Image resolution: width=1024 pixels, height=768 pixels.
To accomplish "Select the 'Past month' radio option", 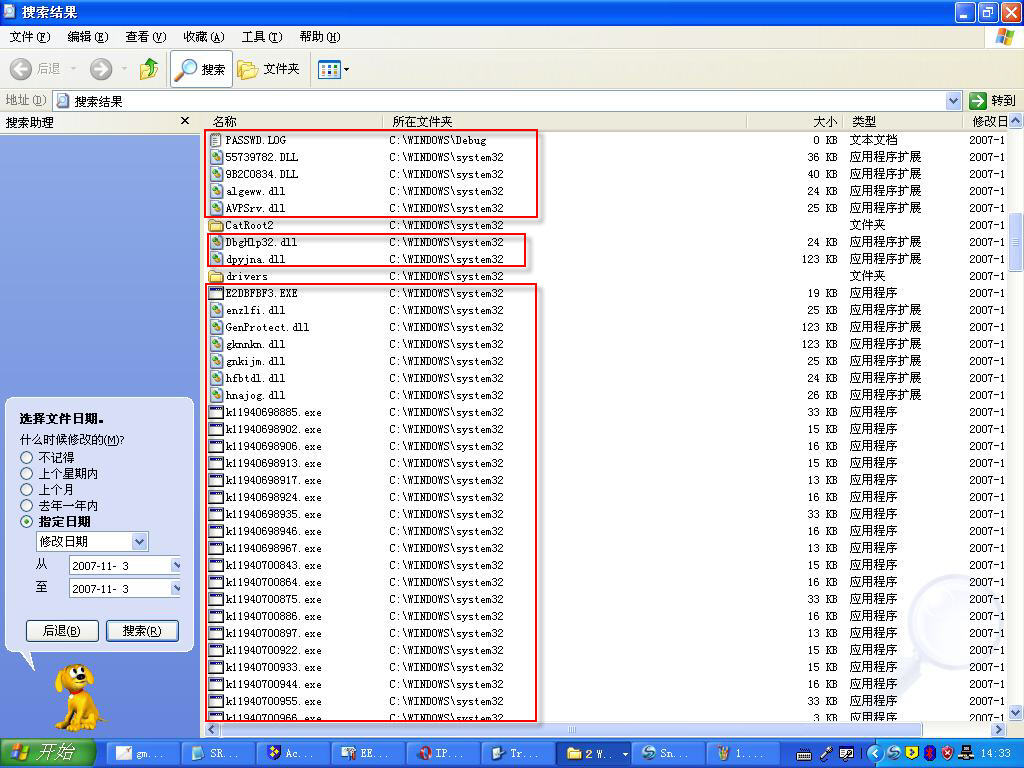I will point(27,489).
